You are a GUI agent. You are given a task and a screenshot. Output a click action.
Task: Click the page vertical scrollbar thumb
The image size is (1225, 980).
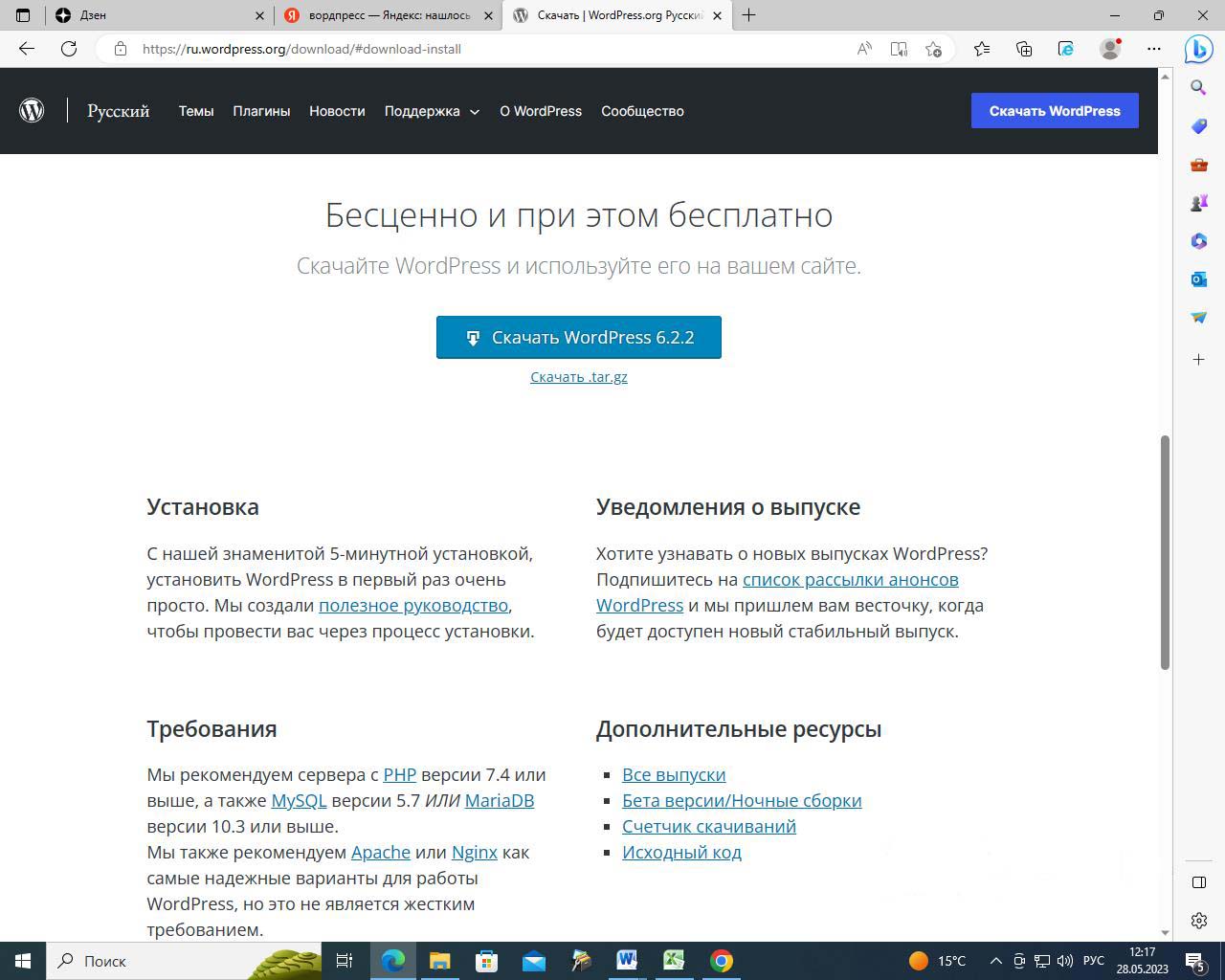pyautogui.click(x=1165, y=552)
